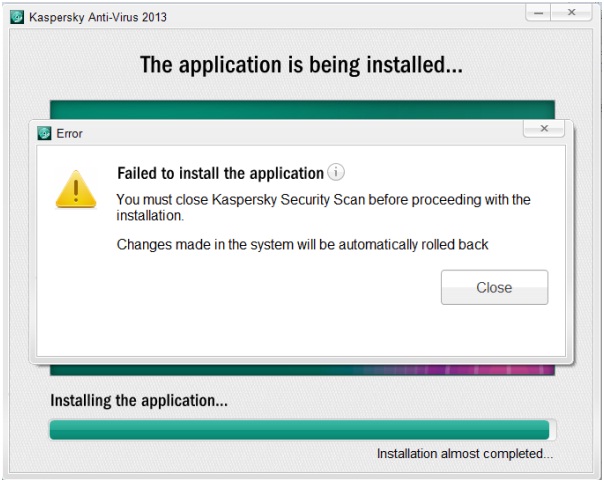Click 'The application is being installed...' heading

[301, 66]
